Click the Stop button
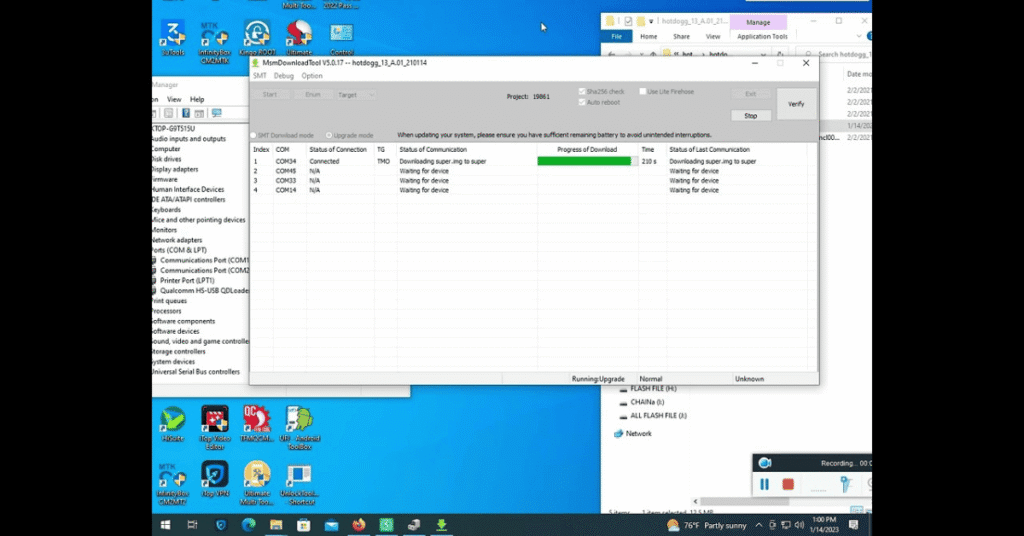 [751, 116]
